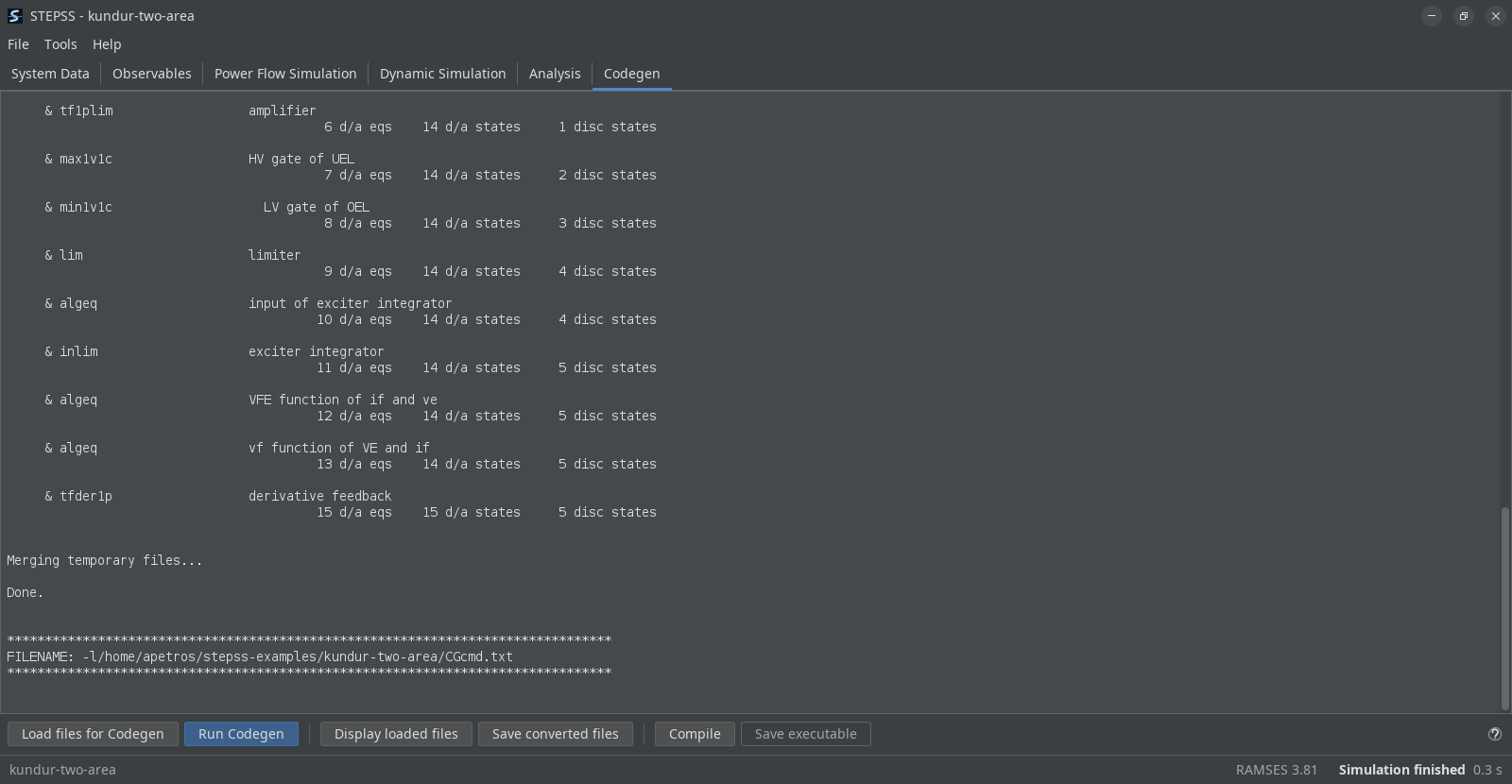Click the Run Codegen button

point(241,734)
